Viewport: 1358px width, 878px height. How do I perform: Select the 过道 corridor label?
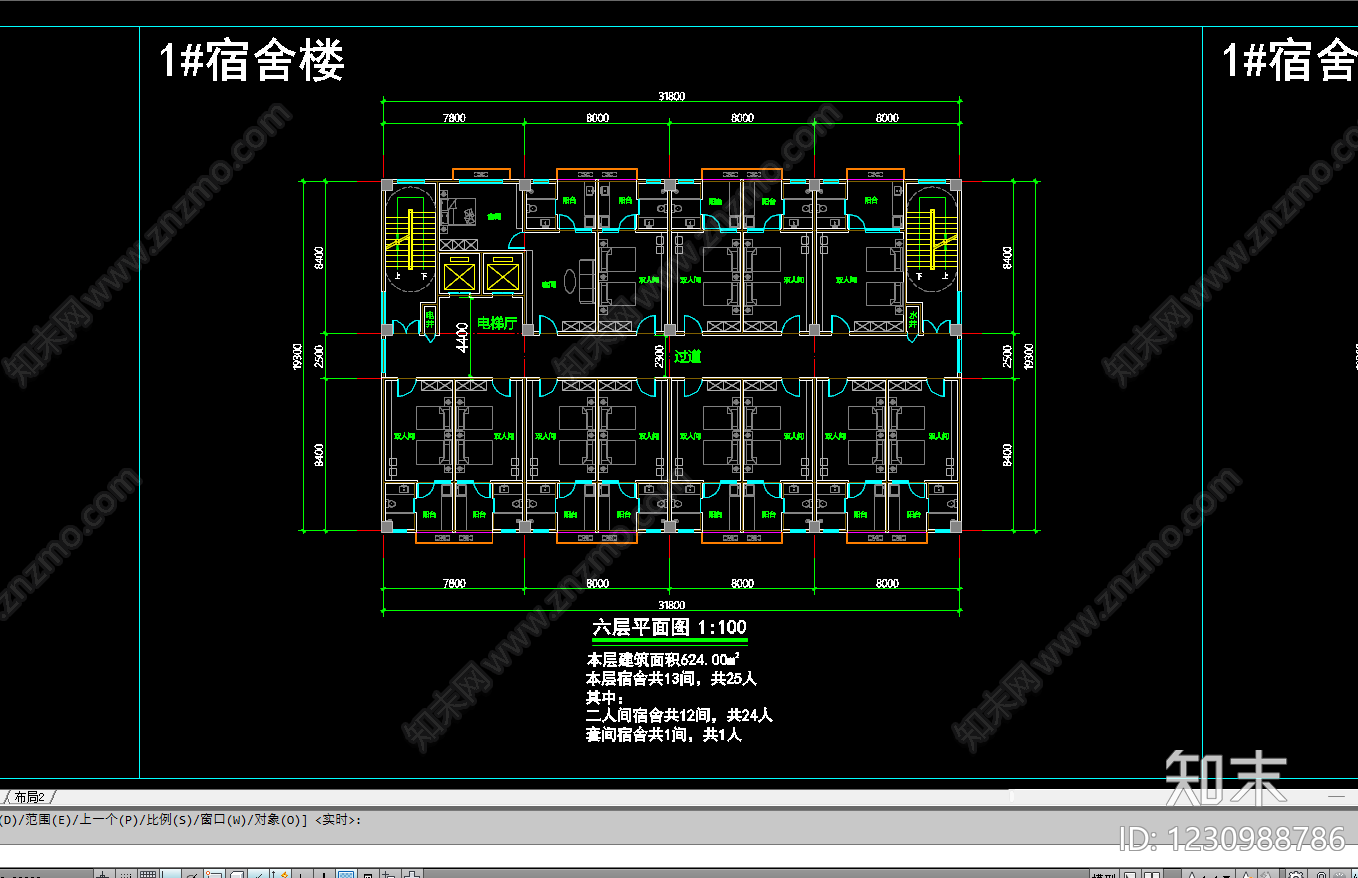(x=687, y=356)
